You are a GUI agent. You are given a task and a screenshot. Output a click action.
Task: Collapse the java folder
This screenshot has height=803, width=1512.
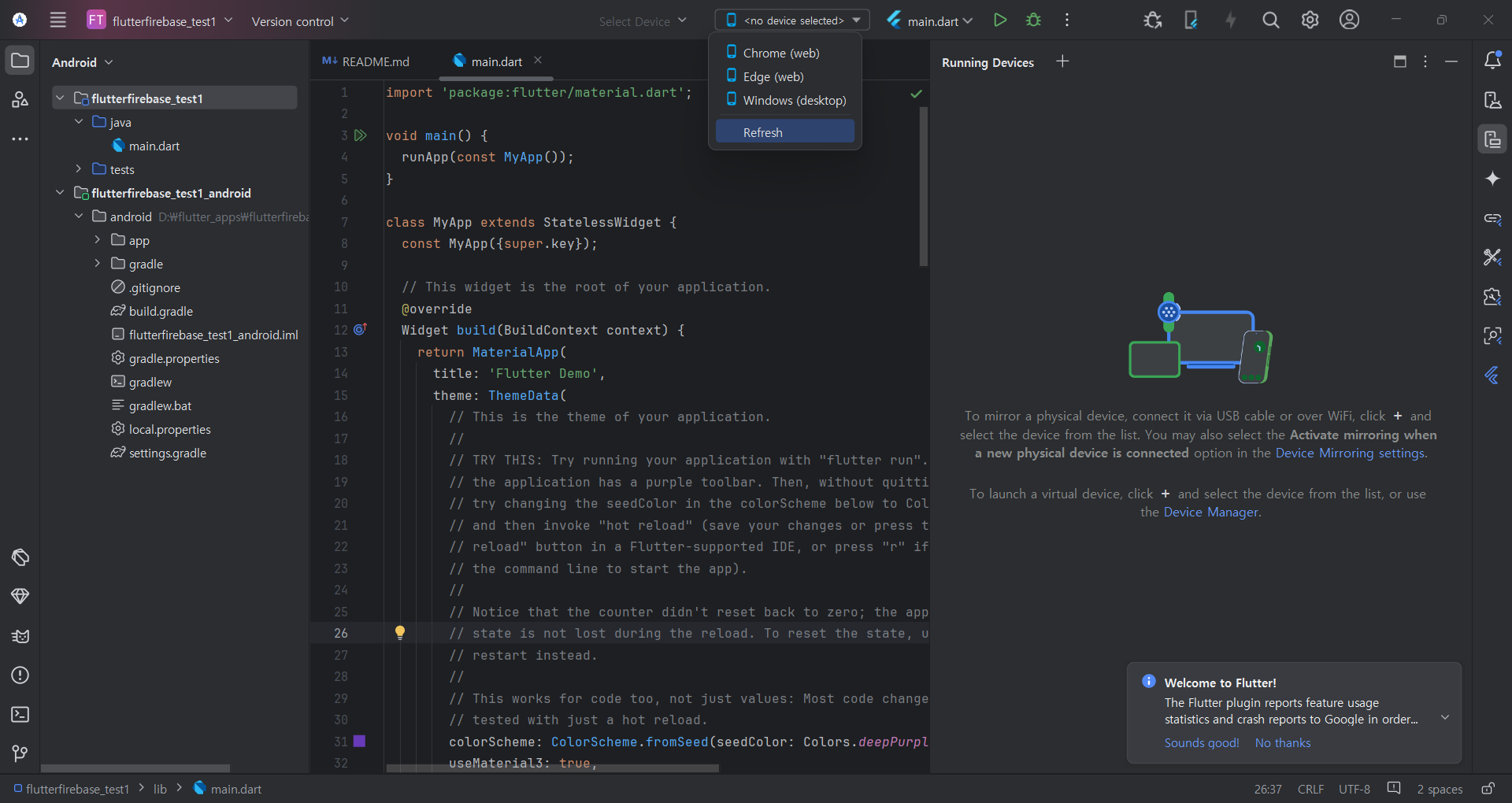pos(79,122)
